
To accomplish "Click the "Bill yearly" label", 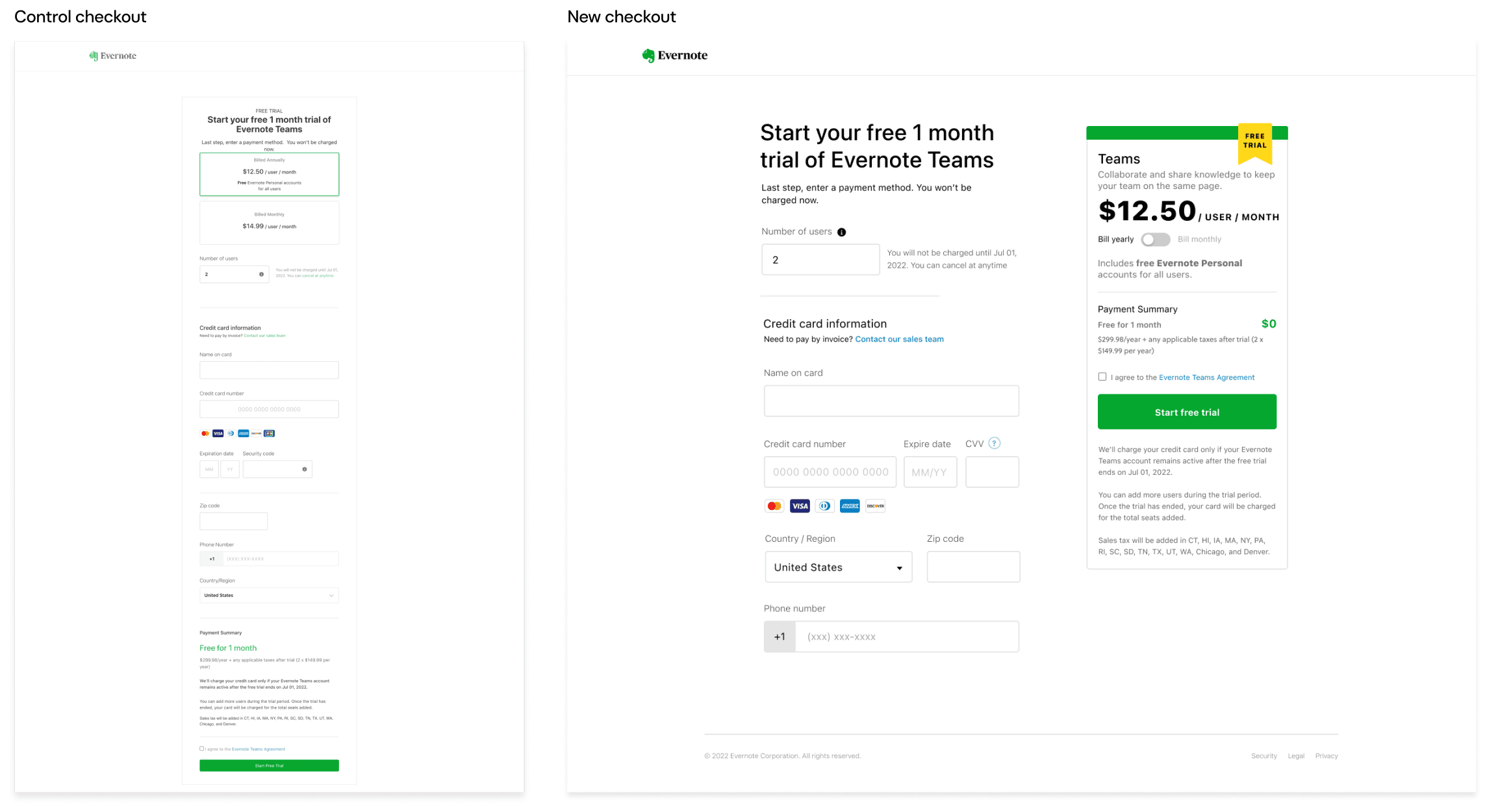I will point(1115,240).
